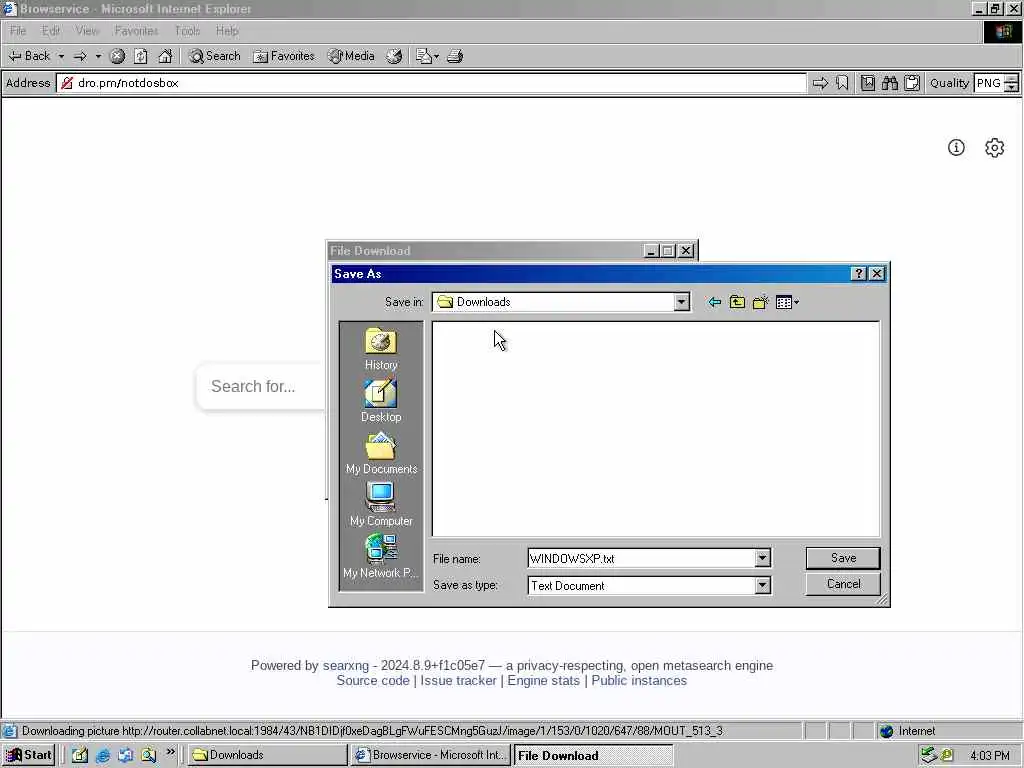Viewport: 1024px width, 768px height.
Task: Open the Issue tracker link
Action: pos(458,680)
